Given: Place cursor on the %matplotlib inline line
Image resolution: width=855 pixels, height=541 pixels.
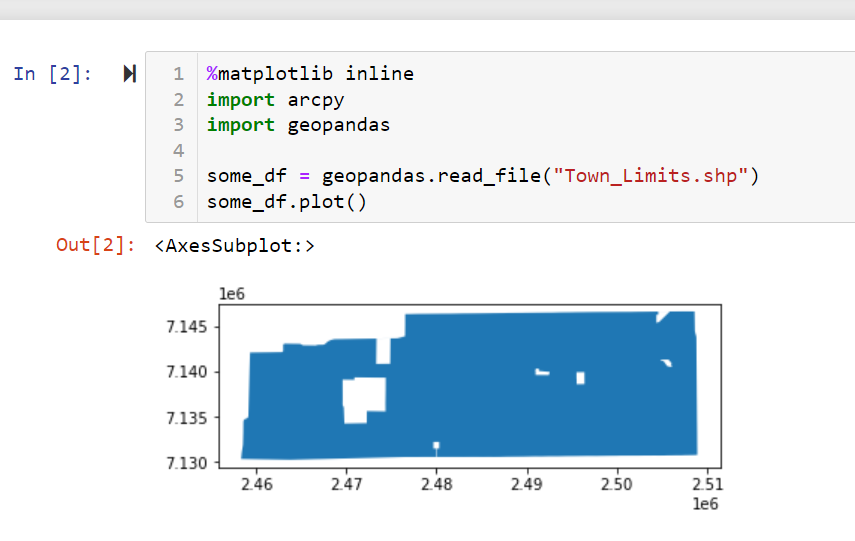Looking at the screenshot, I should [x=310, y=74].
